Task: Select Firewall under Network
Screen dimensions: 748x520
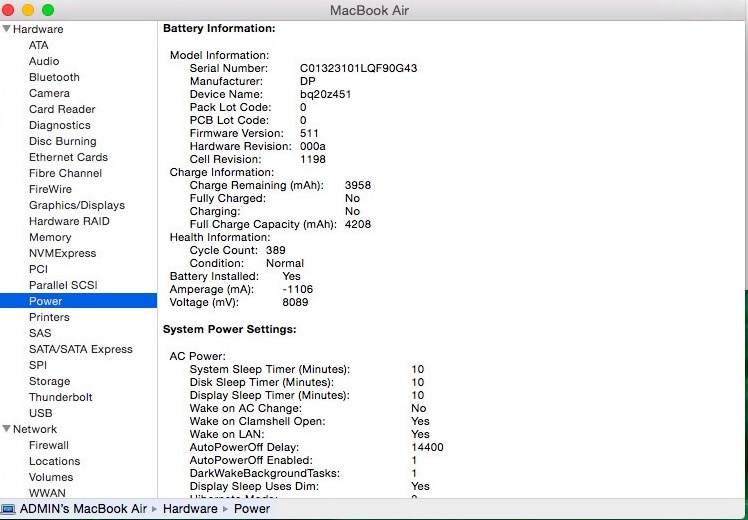Action: (x=49, y=445)
